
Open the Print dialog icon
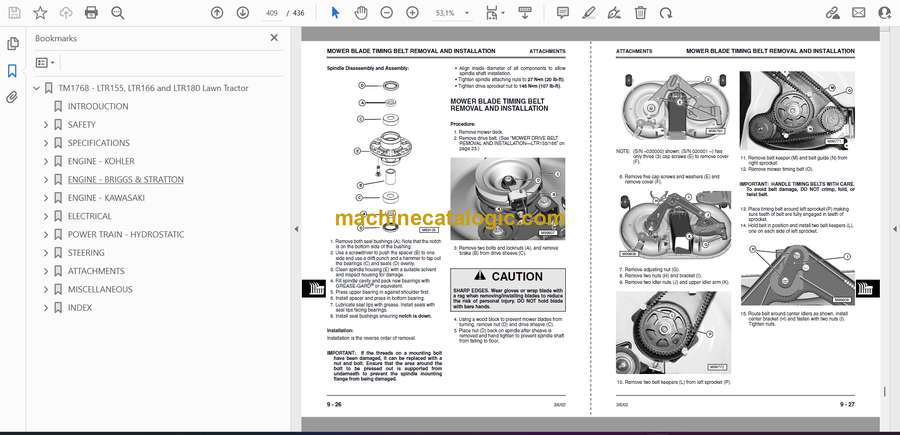tap(91, 13)
